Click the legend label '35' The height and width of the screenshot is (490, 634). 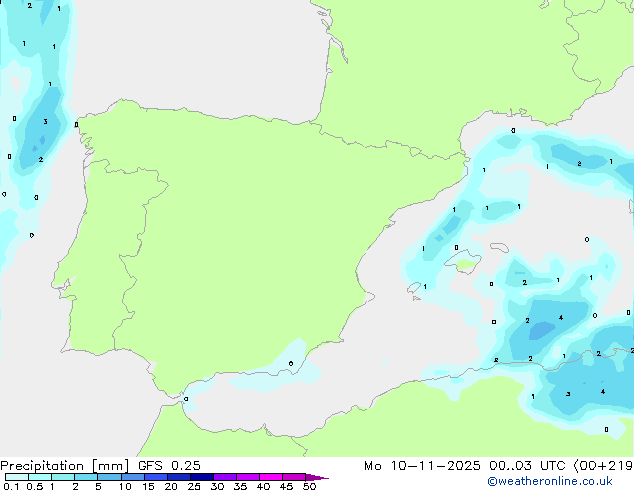coord(240,486)
